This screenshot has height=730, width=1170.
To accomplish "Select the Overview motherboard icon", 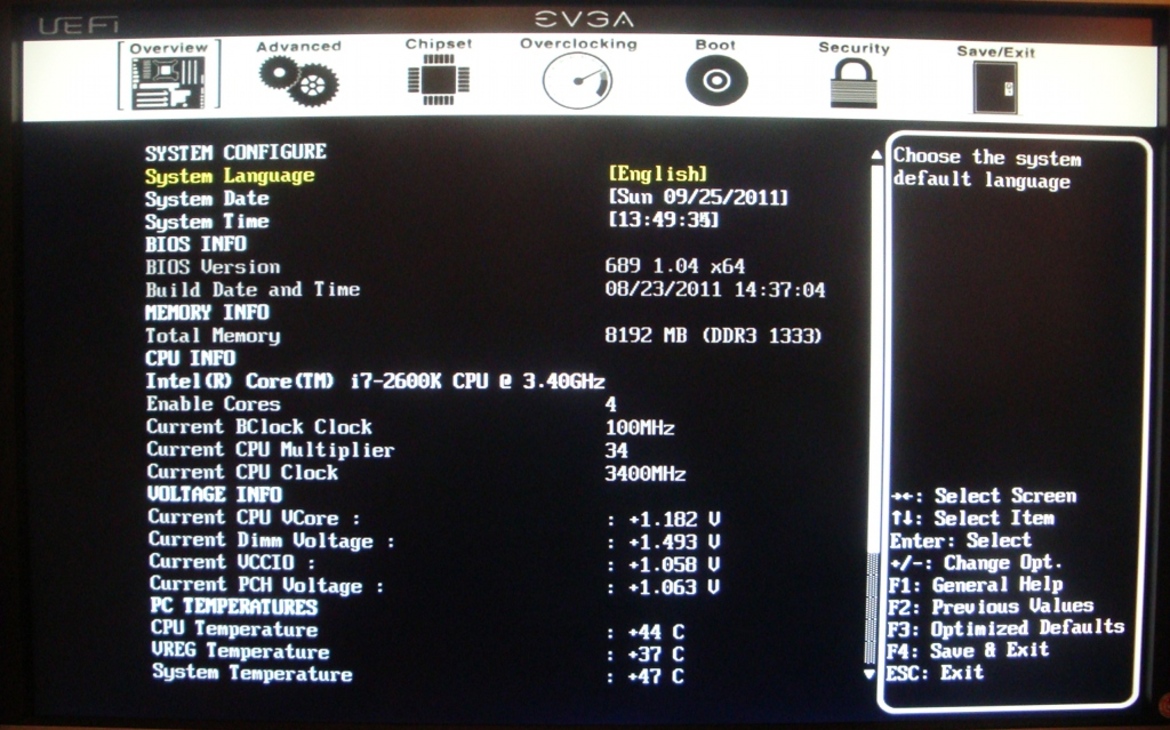I will pos(169,82).
